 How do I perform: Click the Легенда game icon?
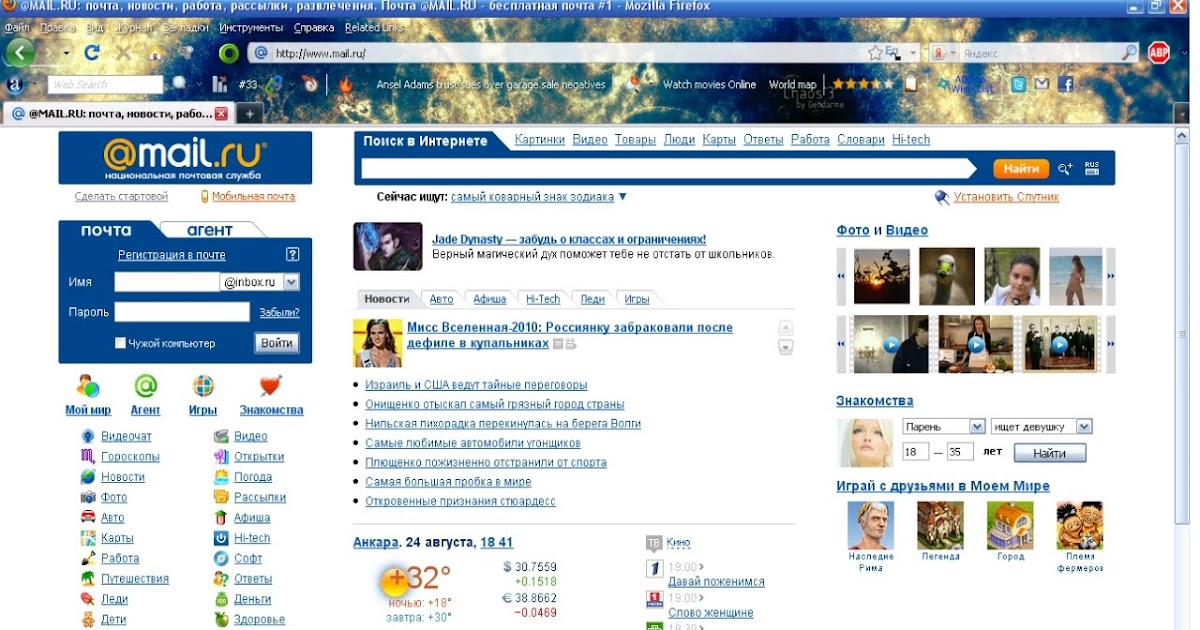point(940,525)
